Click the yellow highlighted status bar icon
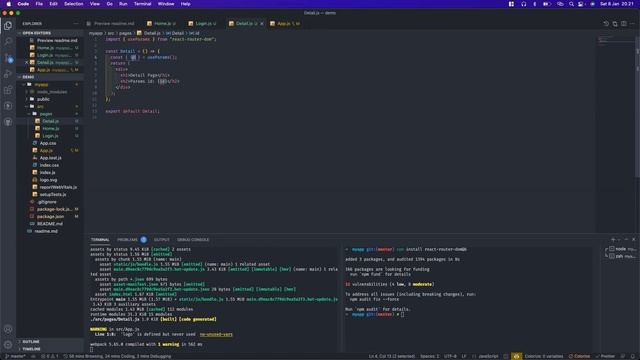640x360 pixels. point(516,356)
